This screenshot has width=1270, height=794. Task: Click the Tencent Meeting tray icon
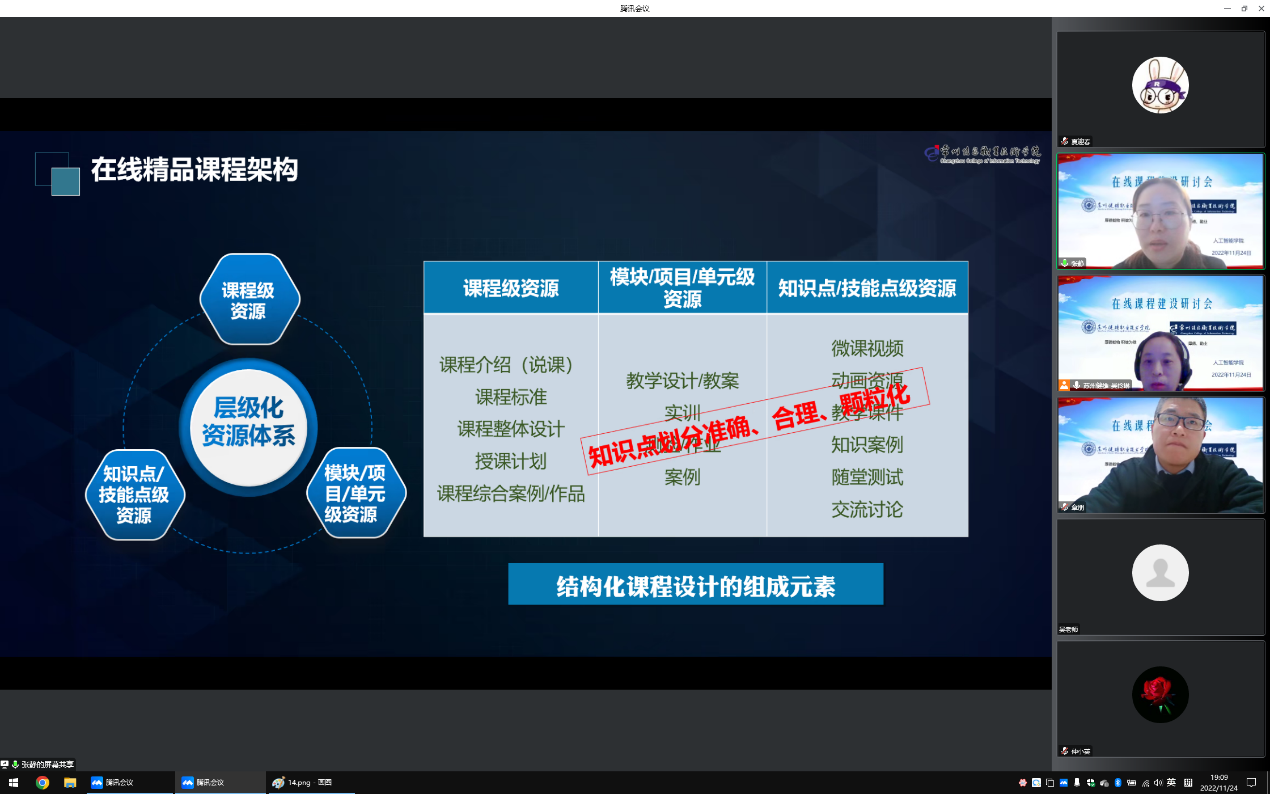coord(1064,782)
